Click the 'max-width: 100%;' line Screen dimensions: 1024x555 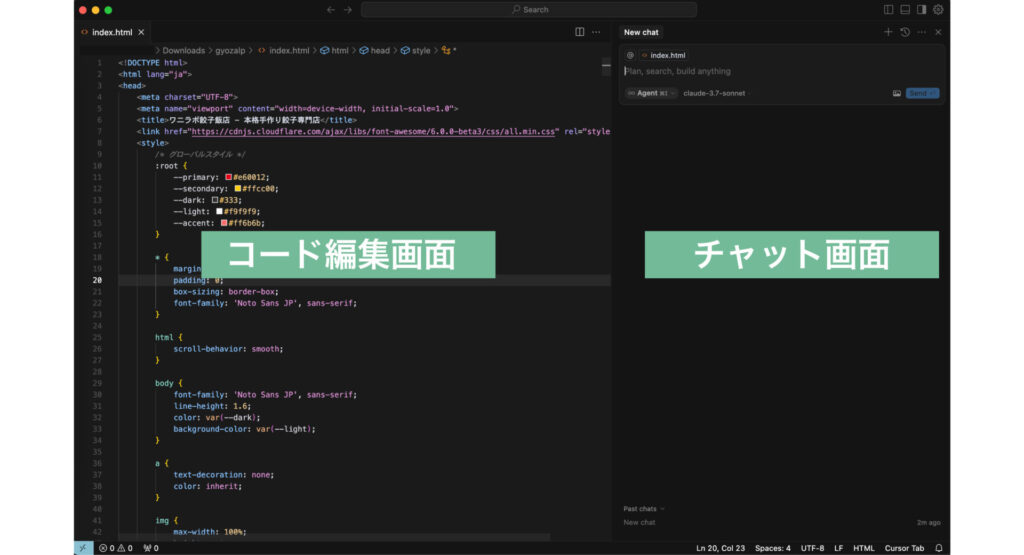pos(210,531)
